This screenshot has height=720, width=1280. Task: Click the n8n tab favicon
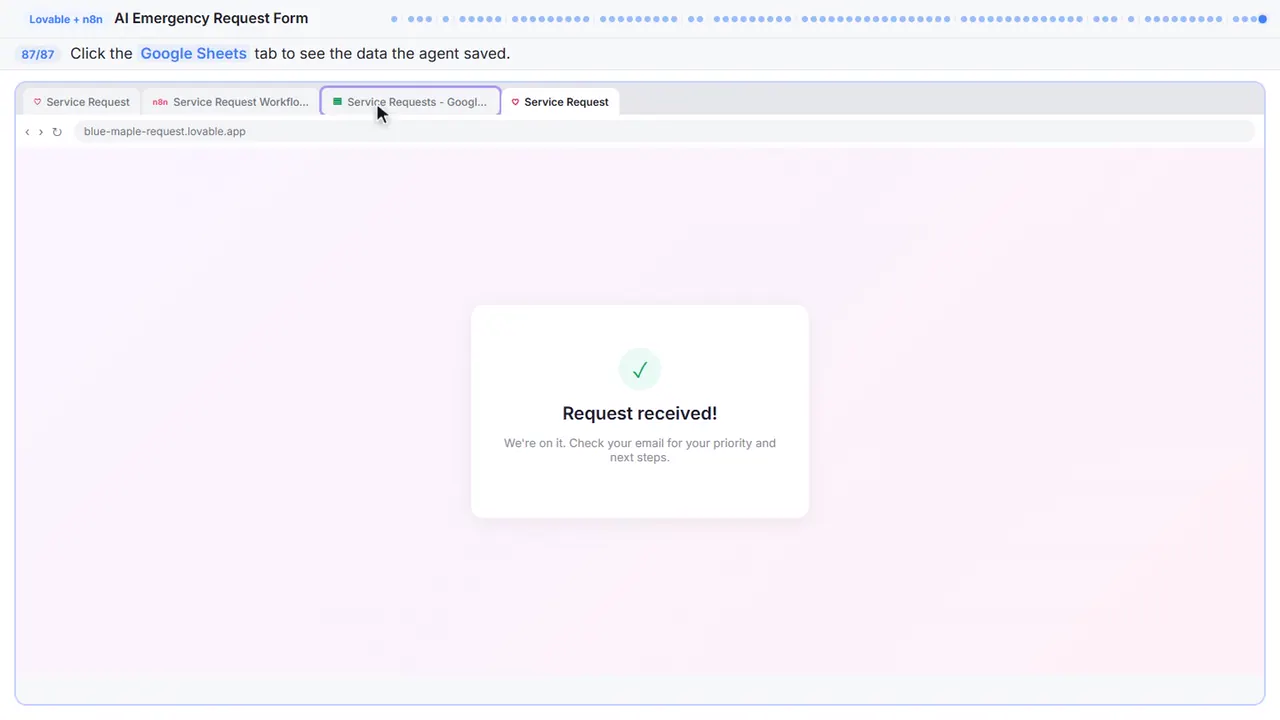click(160, 102)
